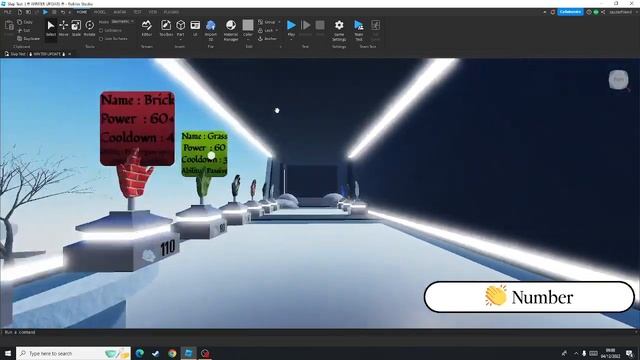This screenshot has width=640, height=360.
Task: Click the Roblox Studio taskbar icon
Action: click(x=189, y=353)
